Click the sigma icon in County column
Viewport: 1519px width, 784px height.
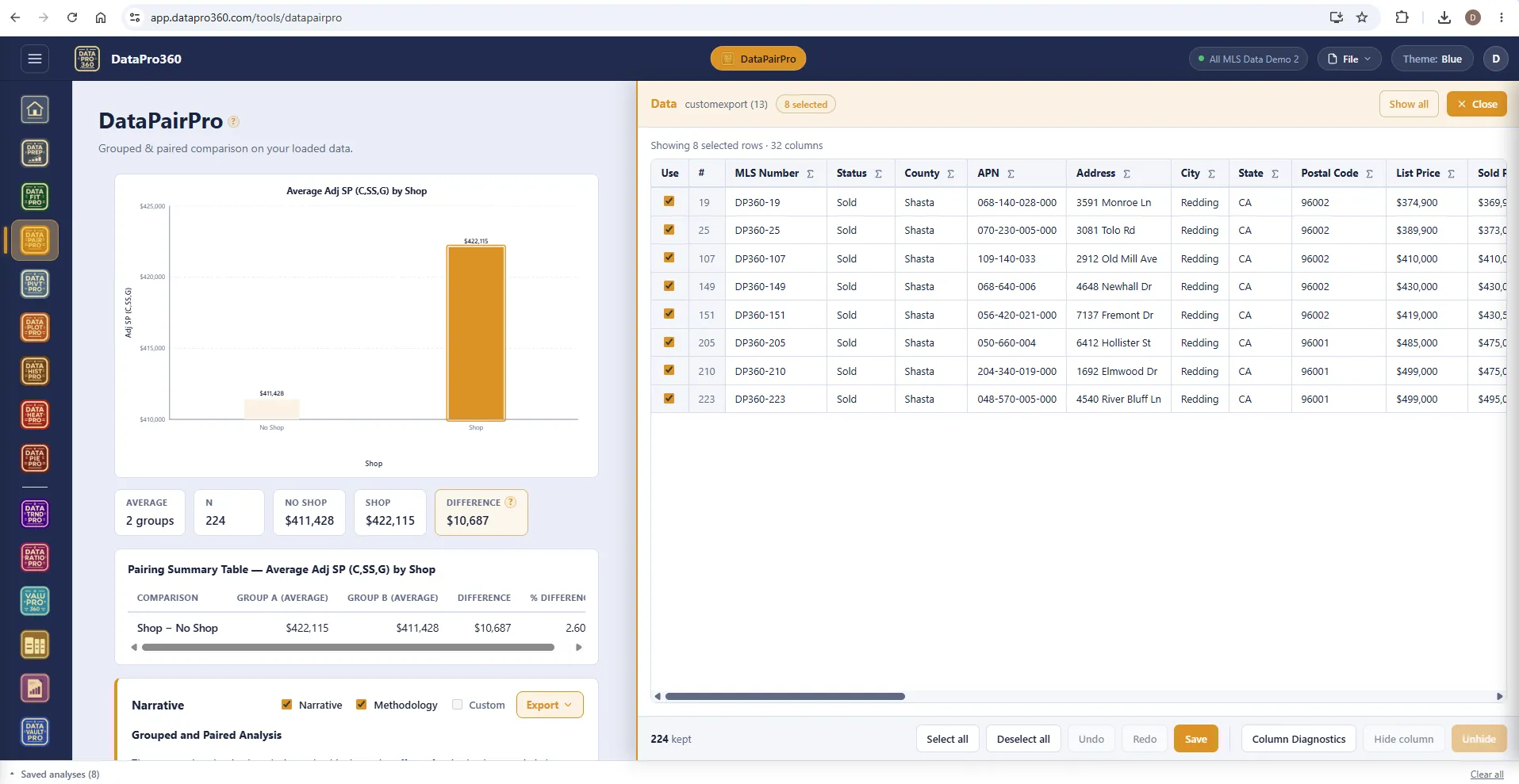tap(950, 174)
